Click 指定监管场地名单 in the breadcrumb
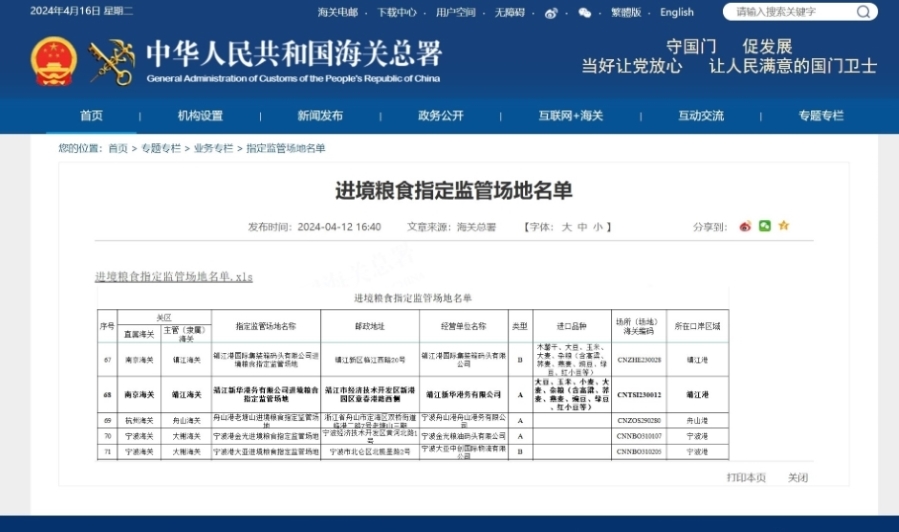 tap(286, 148)
